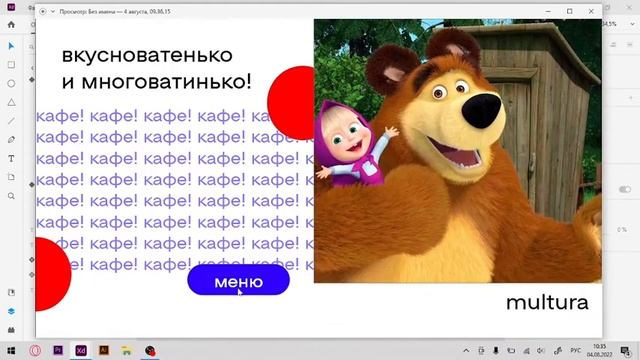Select the Rectangle tool
The height and width of the screenshot is (360, 640).
click(11, 64)
